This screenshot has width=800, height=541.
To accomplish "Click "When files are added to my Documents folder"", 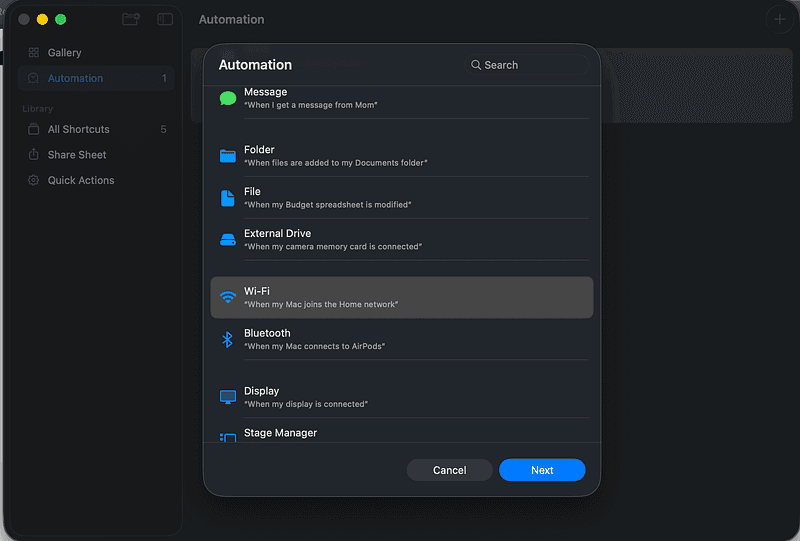I will click(336, 163).
